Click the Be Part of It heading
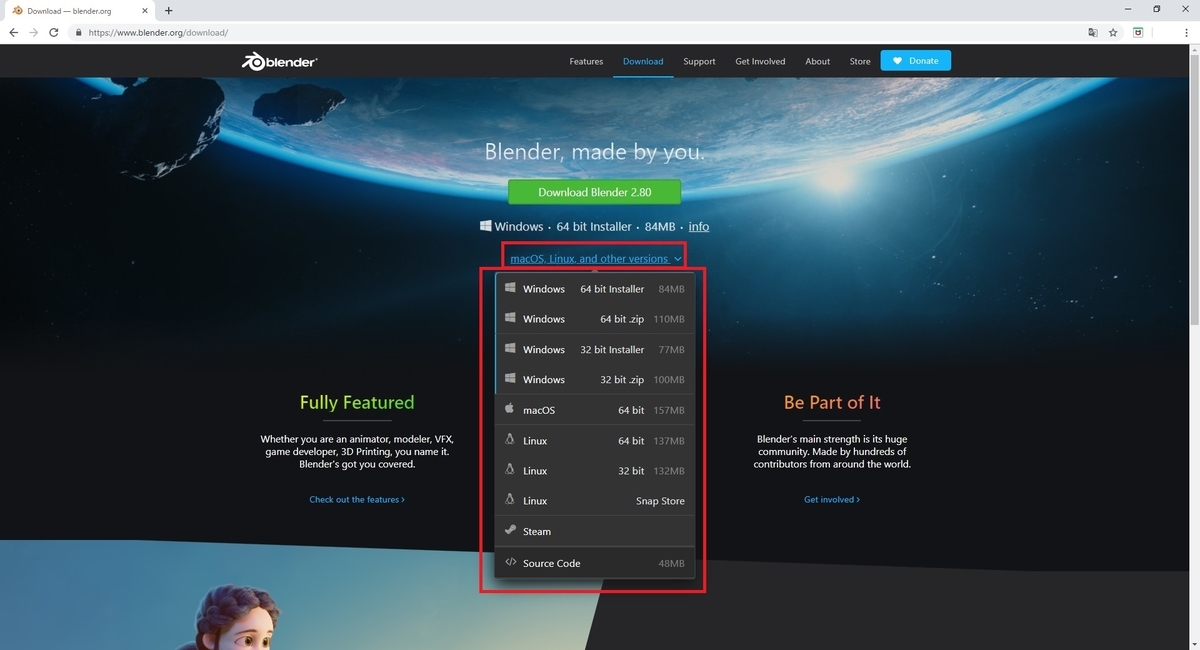 [x=832, y=402]
